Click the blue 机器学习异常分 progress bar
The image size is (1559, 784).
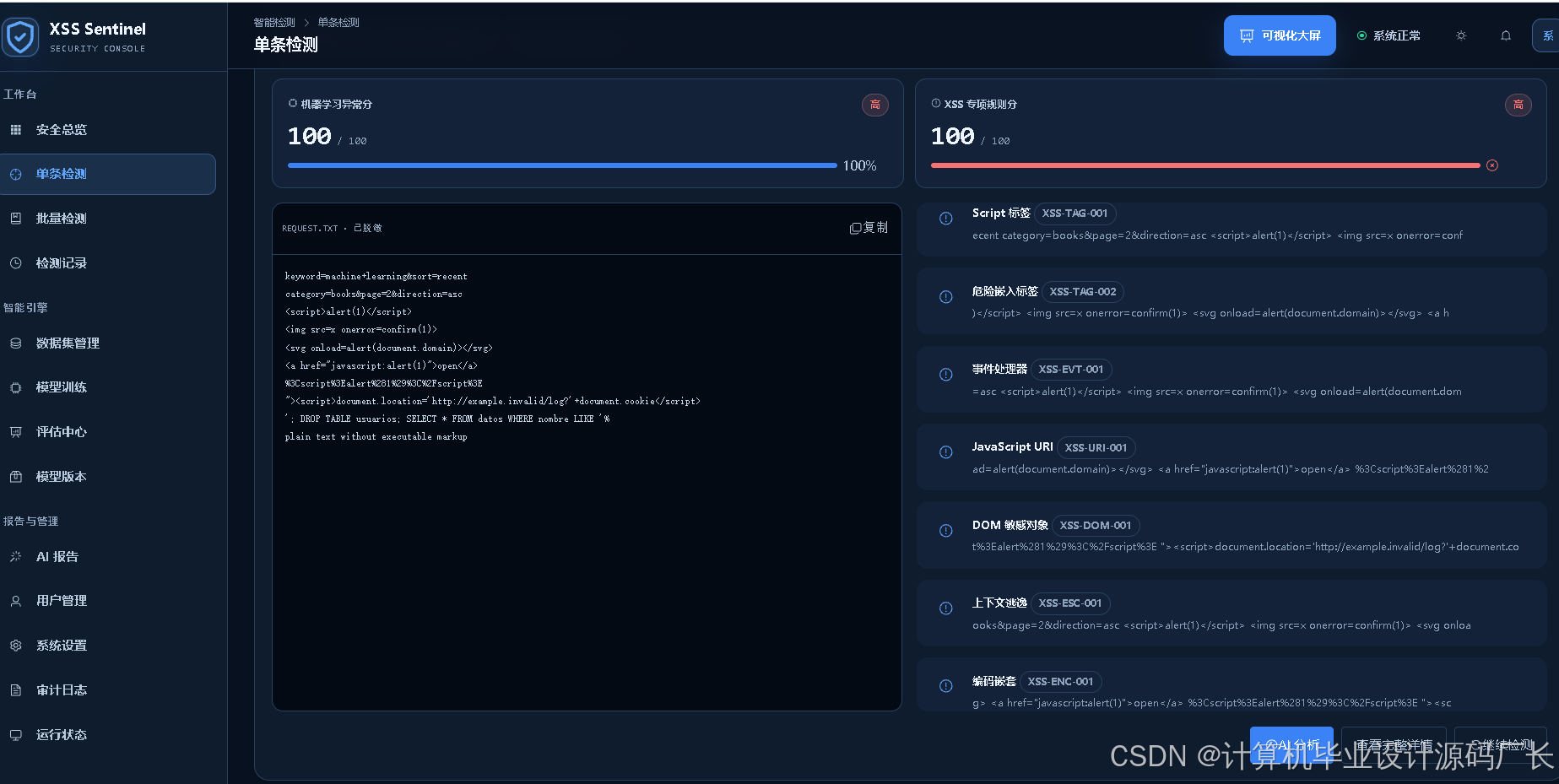point(562,165)
